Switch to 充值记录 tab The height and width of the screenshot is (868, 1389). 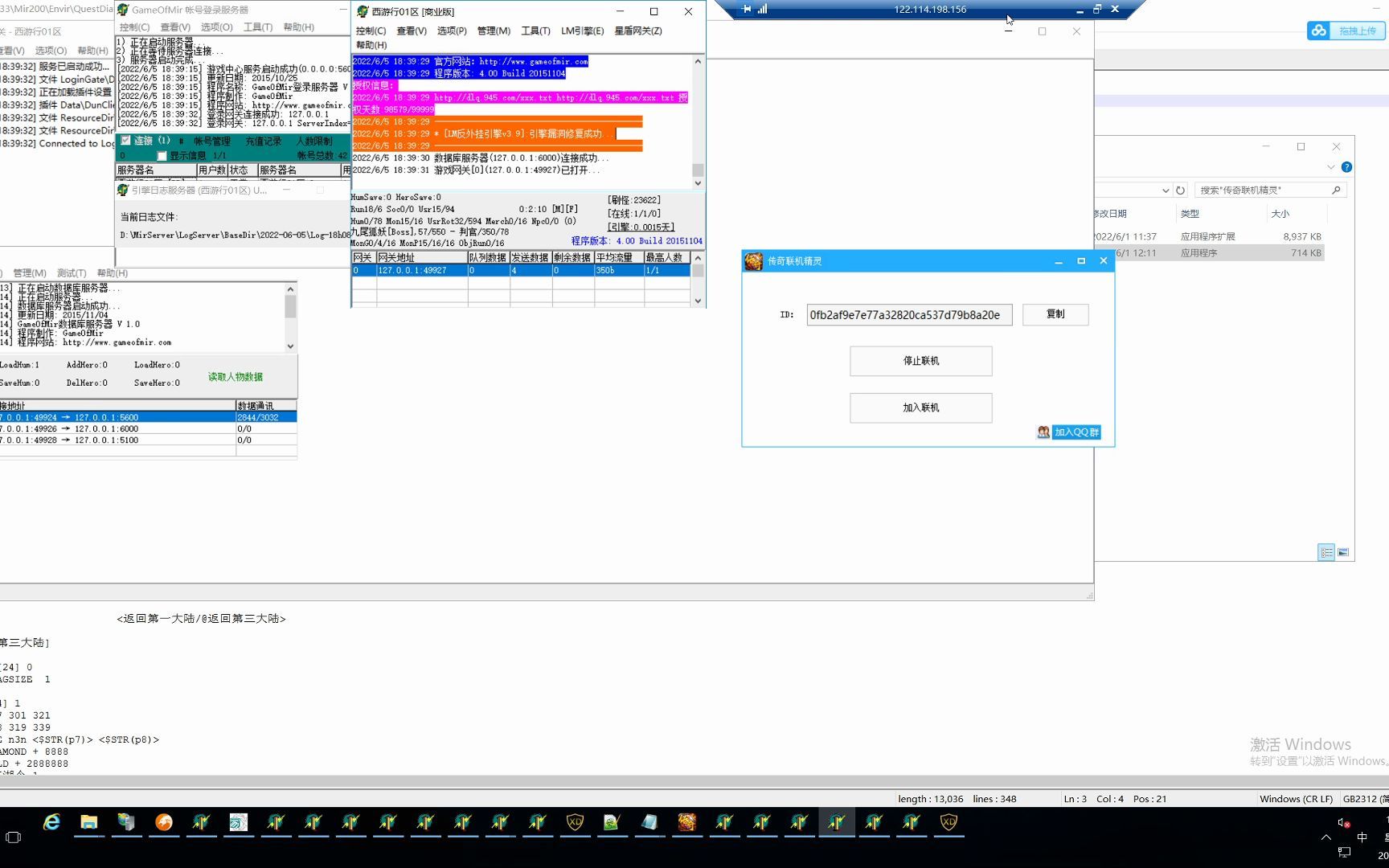click(264, 141)
